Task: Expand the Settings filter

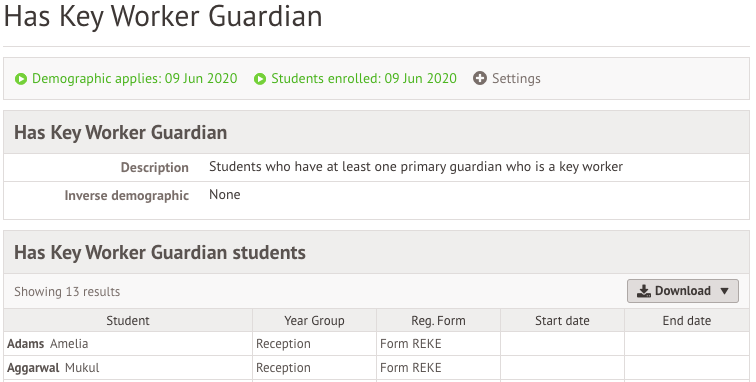Action: click(x=507, y=78)
